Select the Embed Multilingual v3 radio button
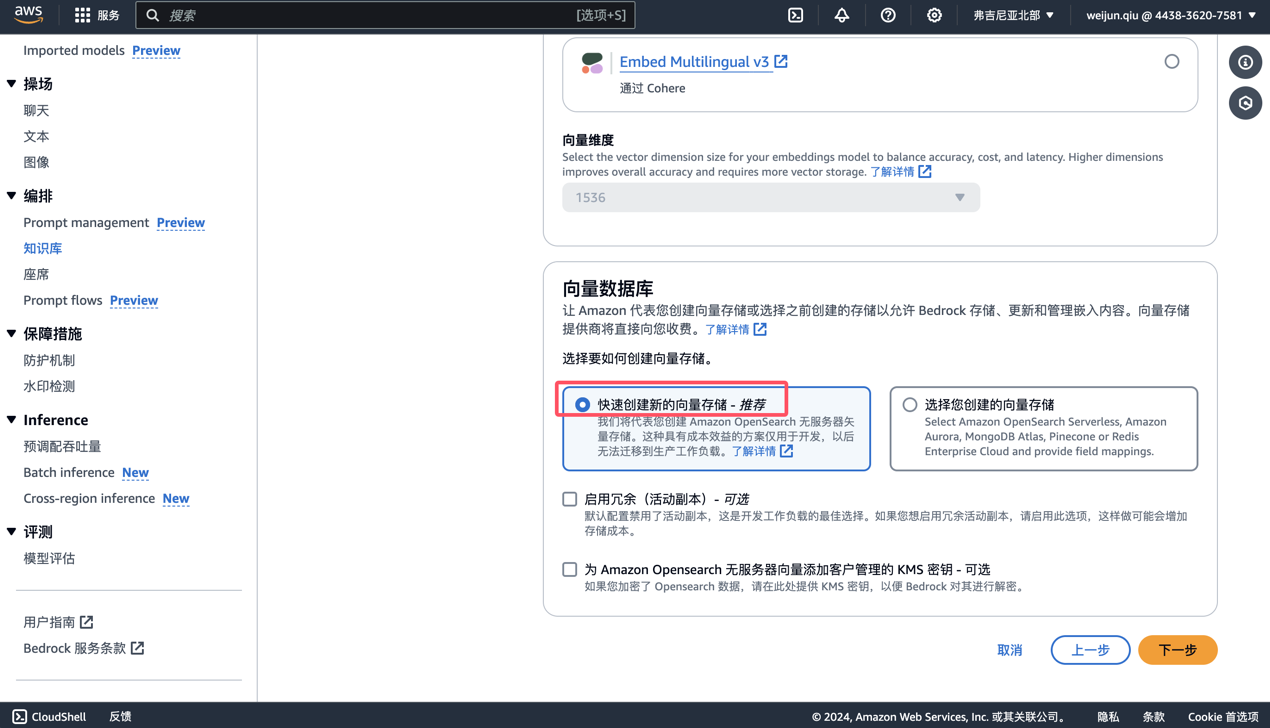The image size is (1270, 728). 1171,62
